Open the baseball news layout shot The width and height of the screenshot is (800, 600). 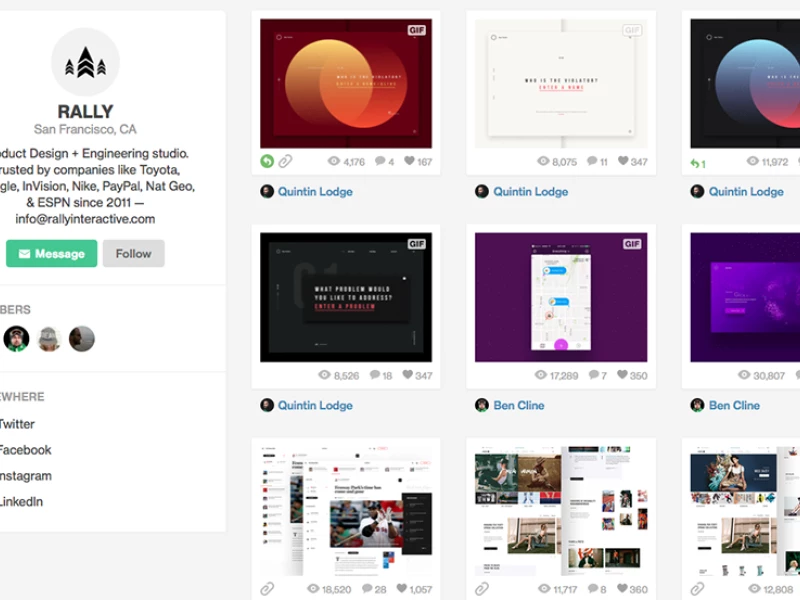coord(346,511)
